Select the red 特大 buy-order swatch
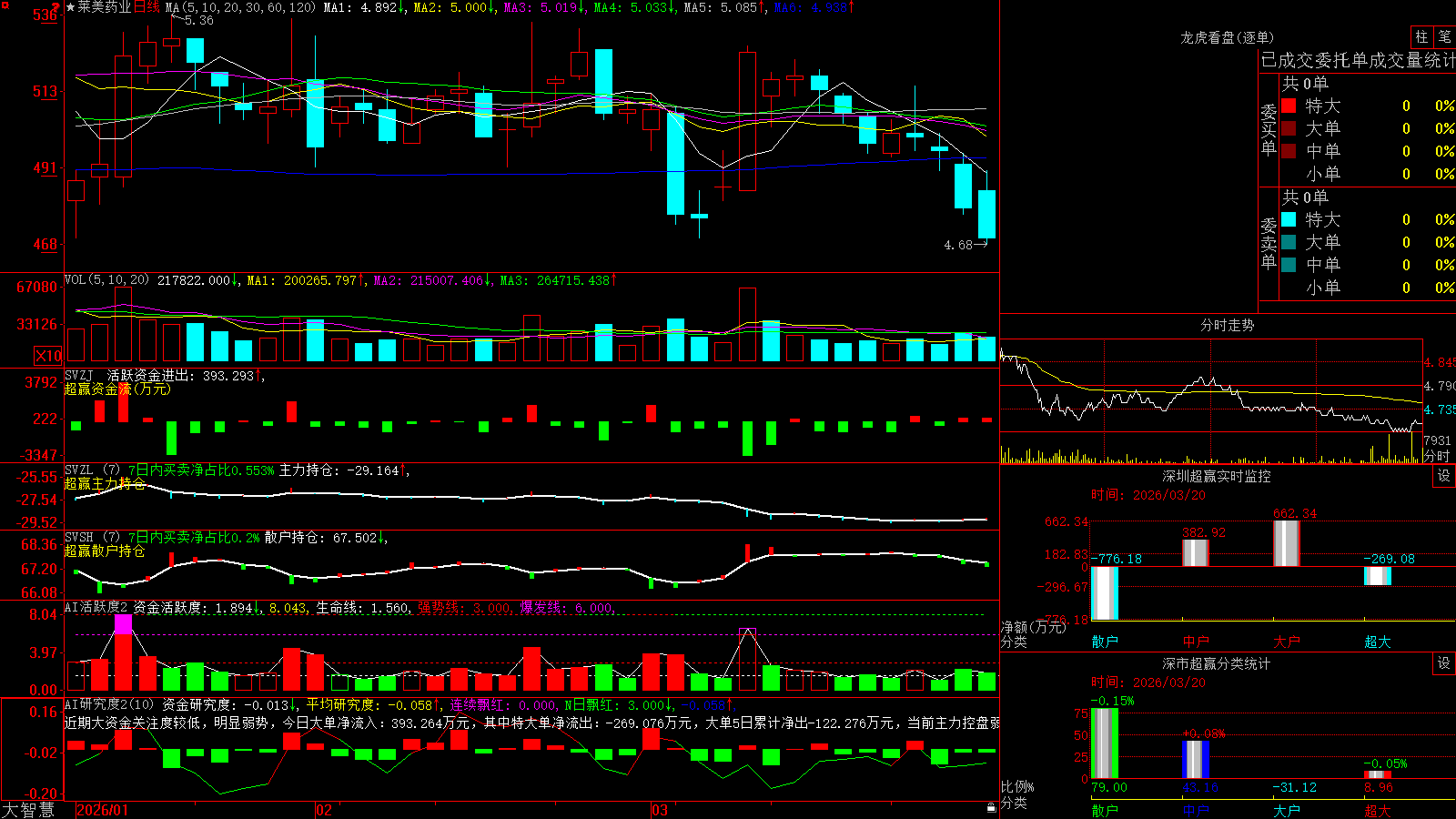The image size is (1456, 819). 1289,106
